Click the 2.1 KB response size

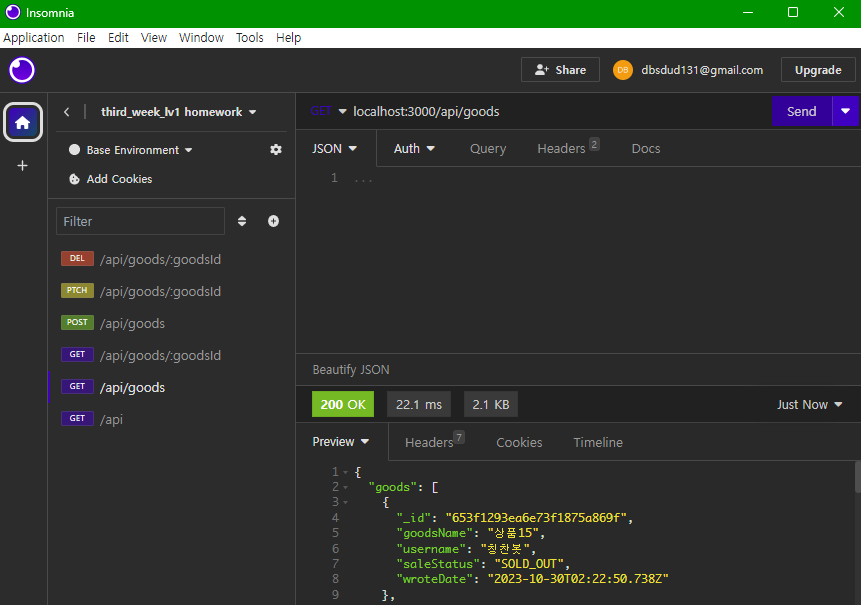(491, 404)
